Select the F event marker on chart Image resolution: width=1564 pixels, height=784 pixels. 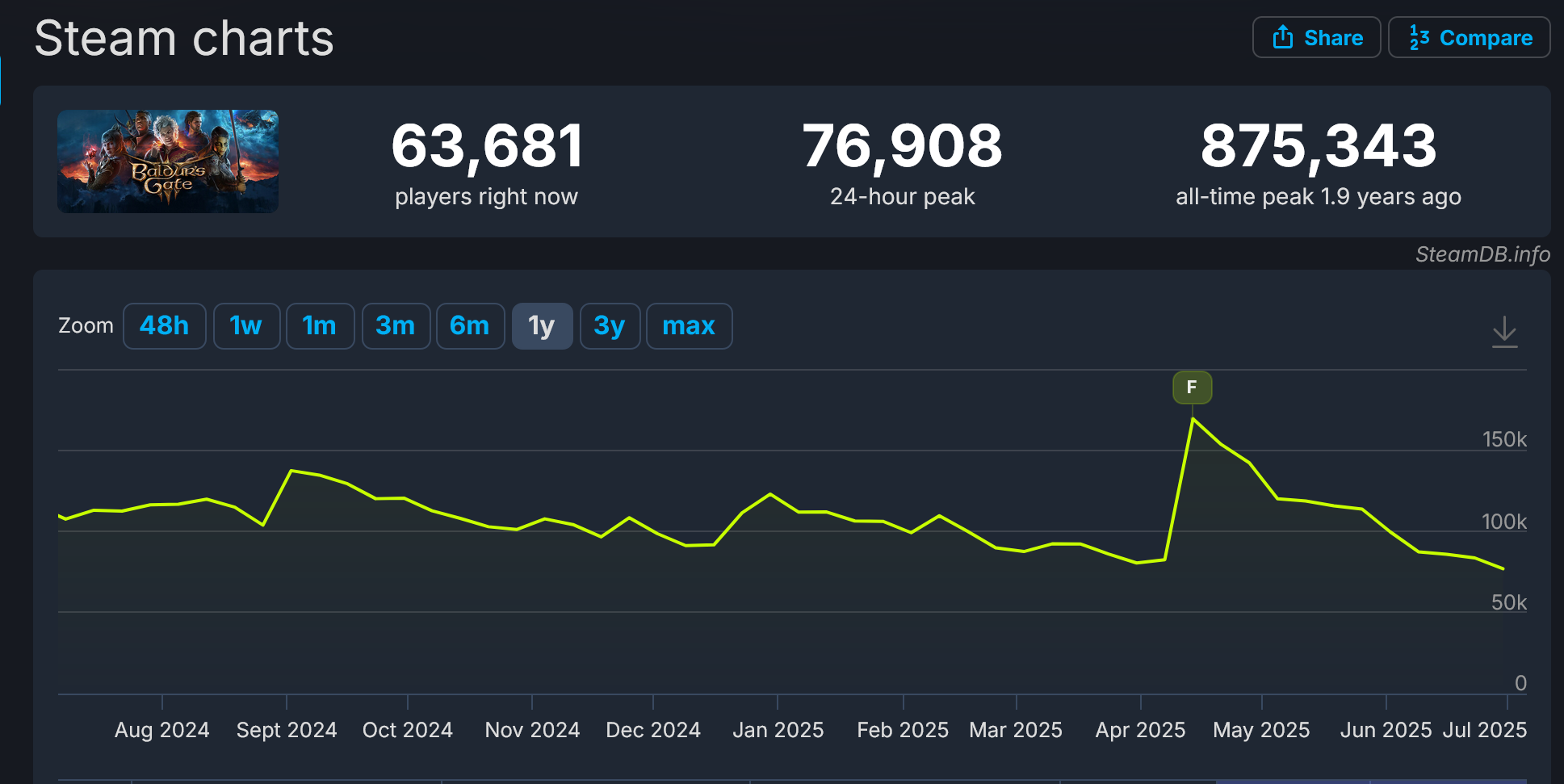(x=1192, y=388)
